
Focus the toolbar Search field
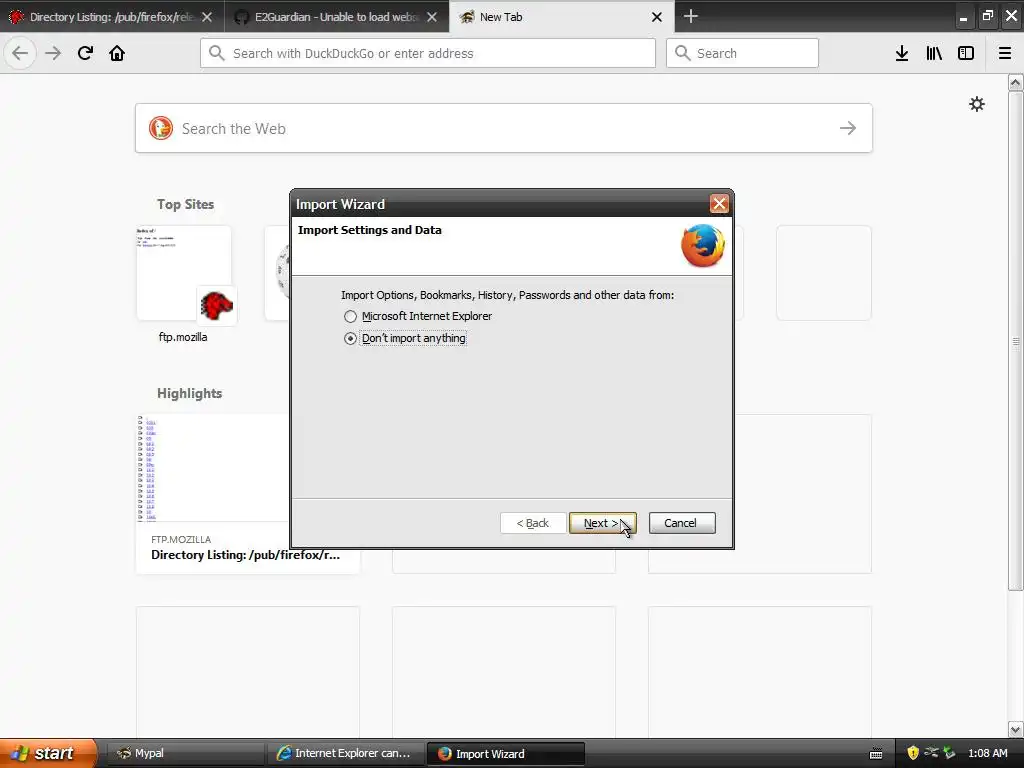click(x=742, y=53)
